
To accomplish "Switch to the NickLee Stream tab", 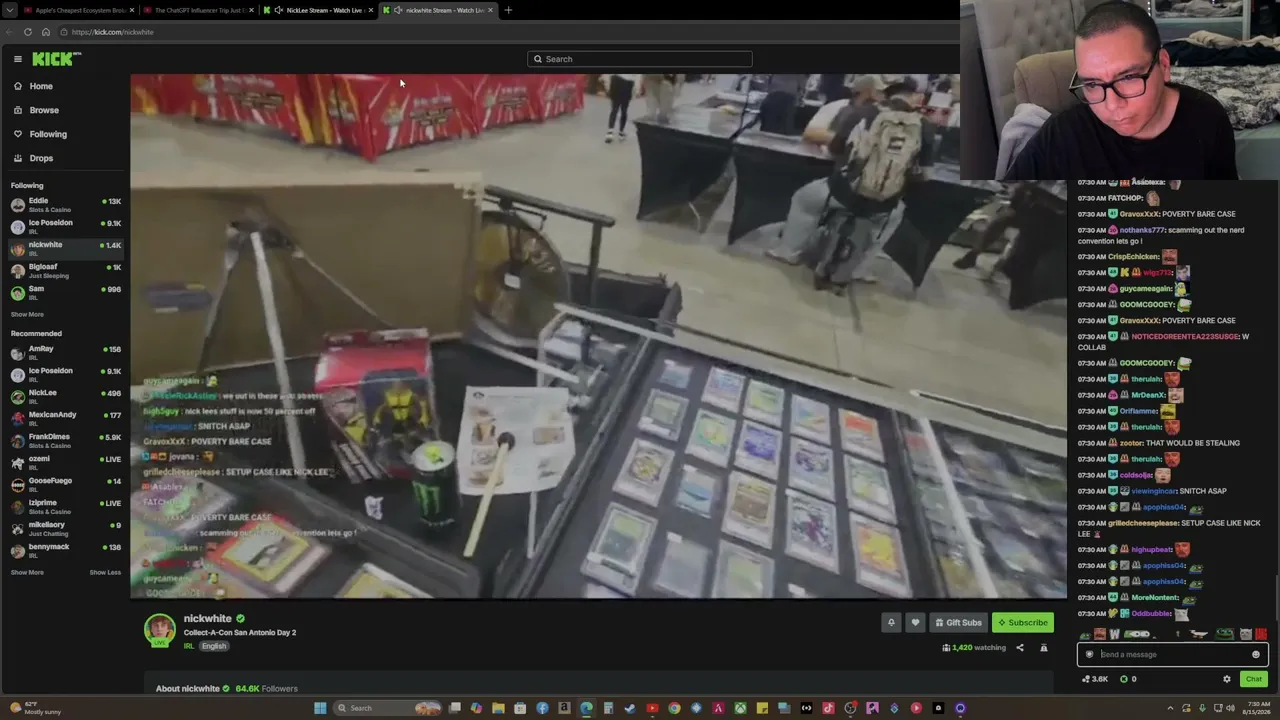I will click(316, 10).
